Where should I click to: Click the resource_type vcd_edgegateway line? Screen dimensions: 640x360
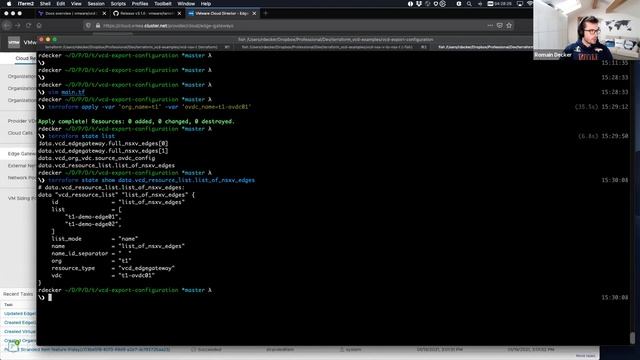(113, 269)
